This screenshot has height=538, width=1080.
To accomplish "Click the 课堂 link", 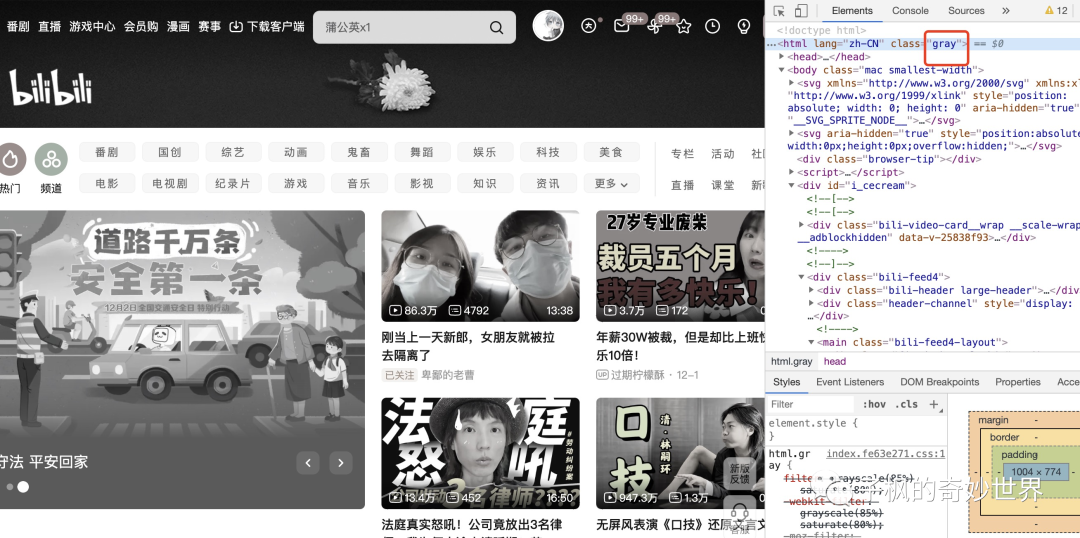I will [723, 185].
